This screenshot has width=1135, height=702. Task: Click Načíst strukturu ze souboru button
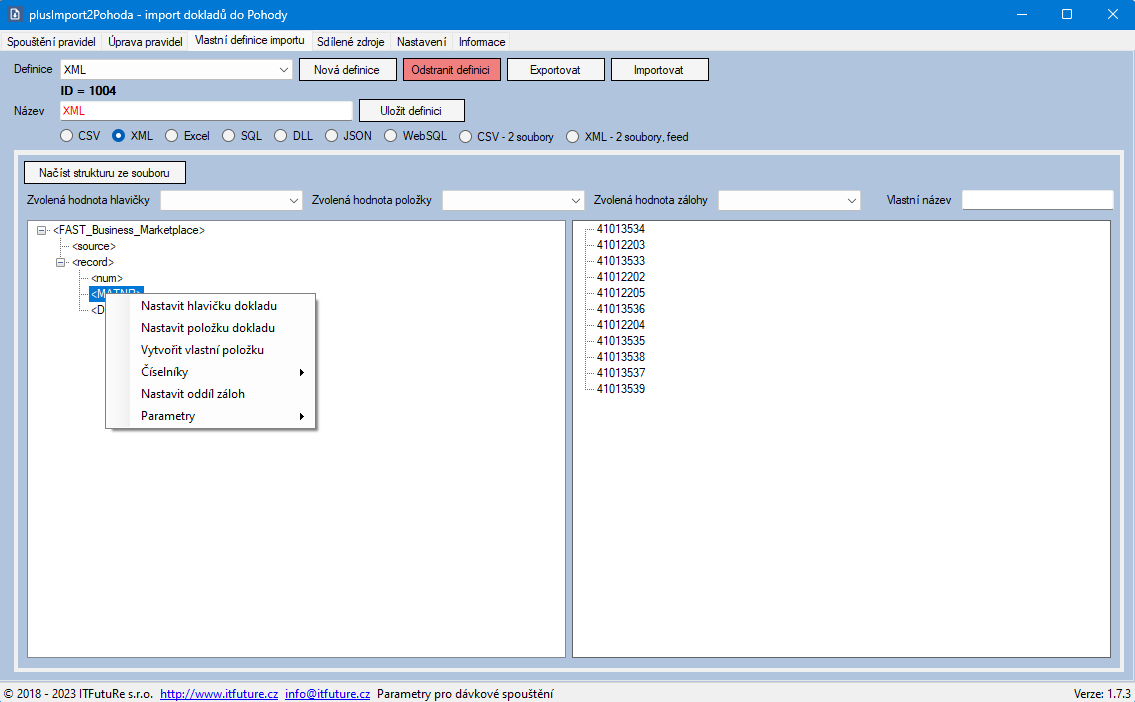pyautogui.click(x=105, y=173)
